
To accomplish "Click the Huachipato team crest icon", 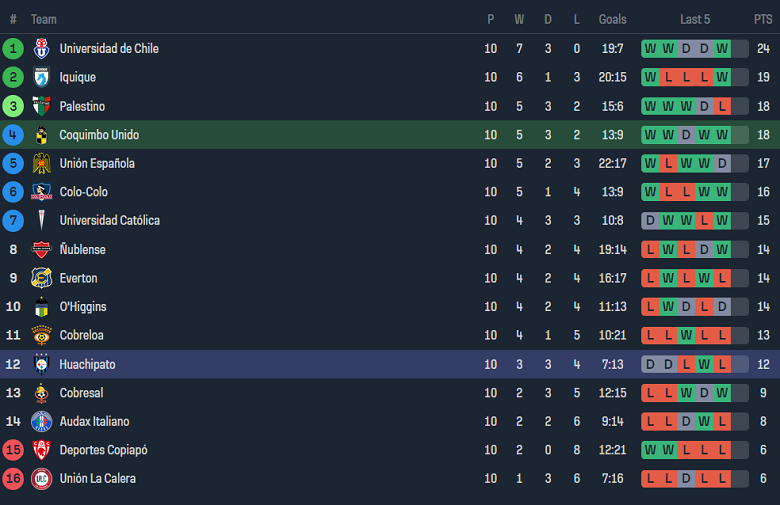I will coord(41,364).
